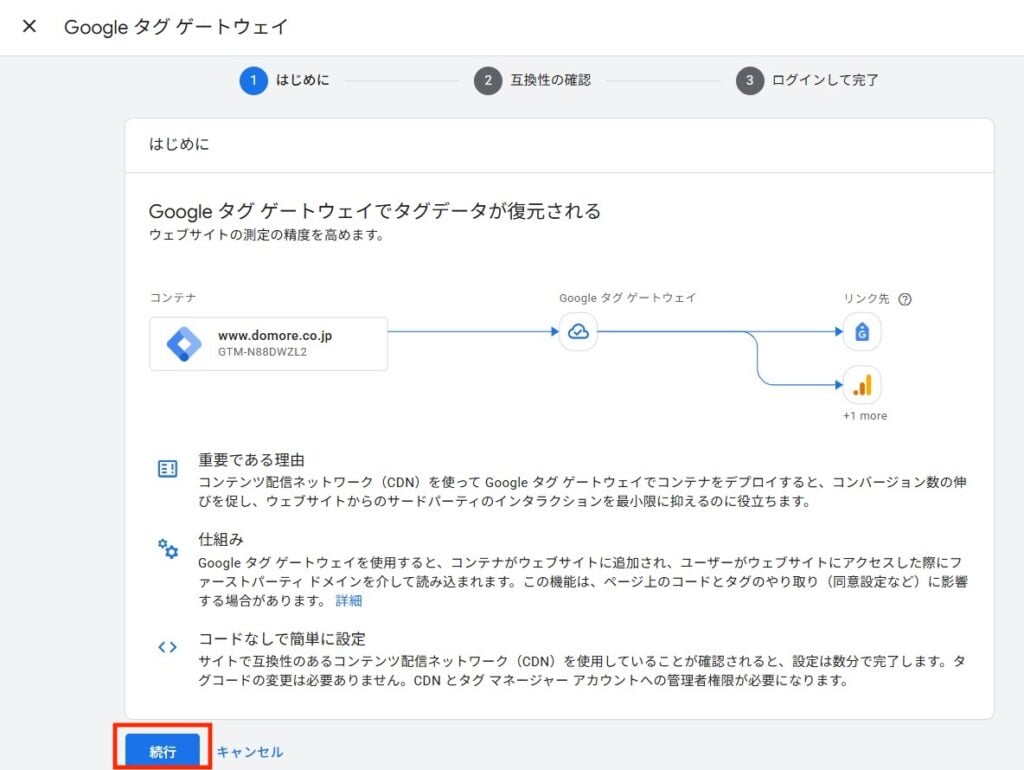
Task: Click the リンク先 label text
Action: pyautogui.click(x=867, y=298)
